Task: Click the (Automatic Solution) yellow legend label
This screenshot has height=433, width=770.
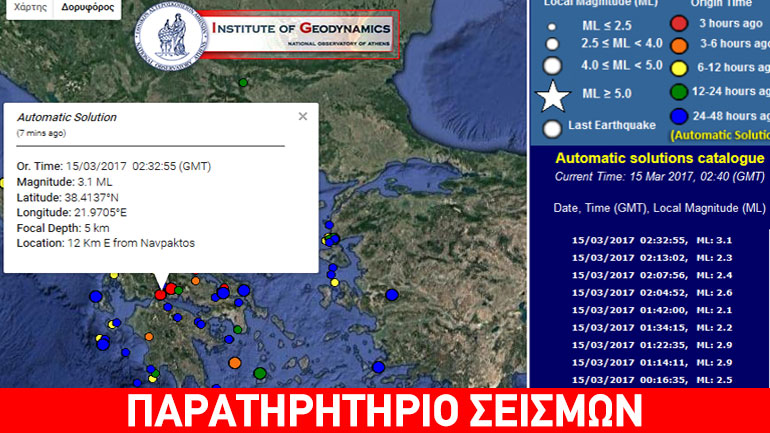Action: [720, 135]
